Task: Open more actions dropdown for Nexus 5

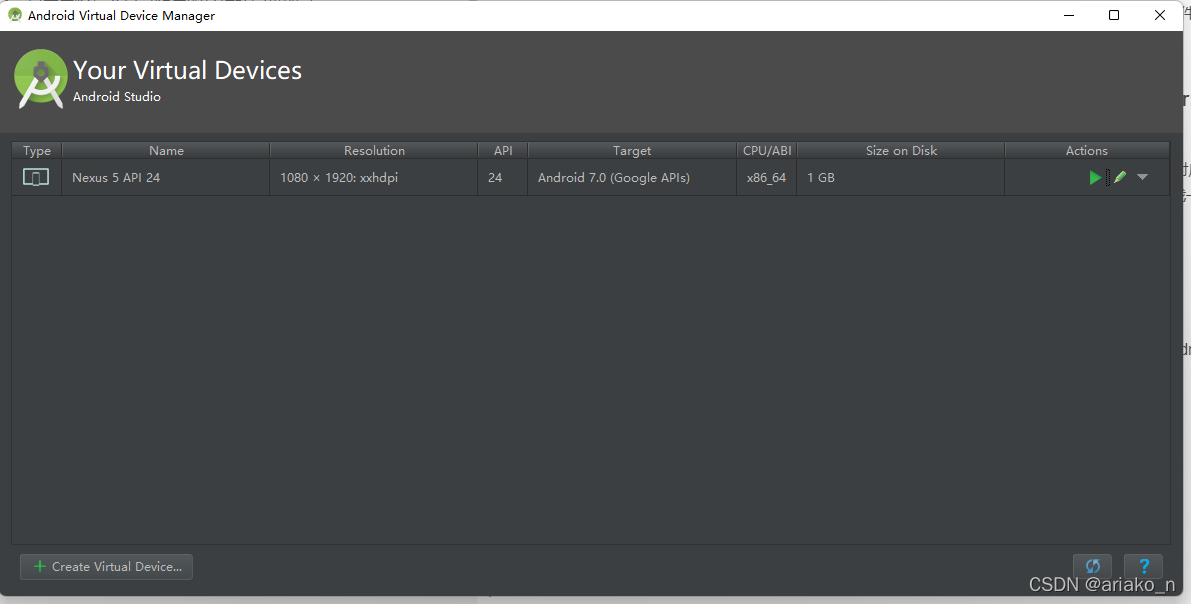Action: tap(1142, 177)
